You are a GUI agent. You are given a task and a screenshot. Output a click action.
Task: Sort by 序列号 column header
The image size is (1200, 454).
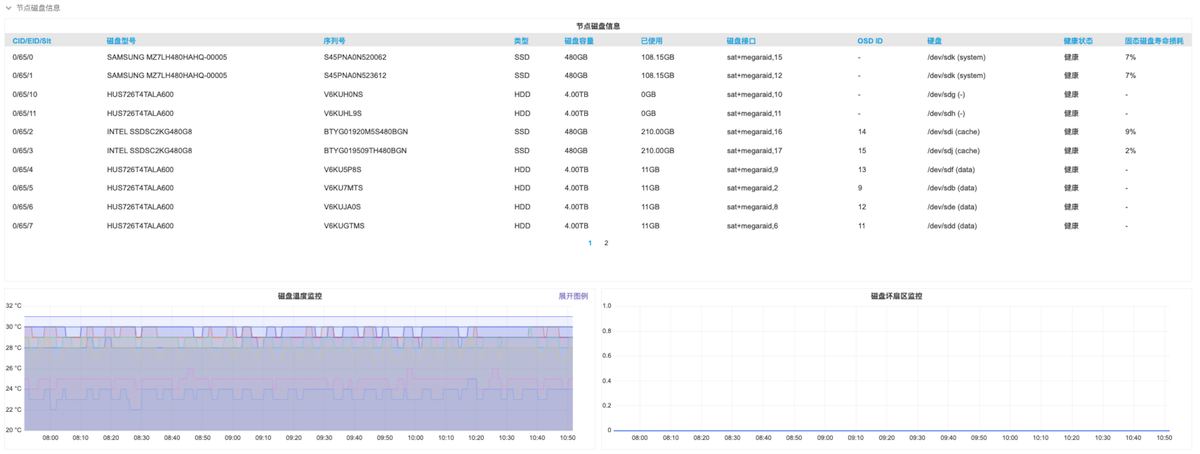[334, 41]
